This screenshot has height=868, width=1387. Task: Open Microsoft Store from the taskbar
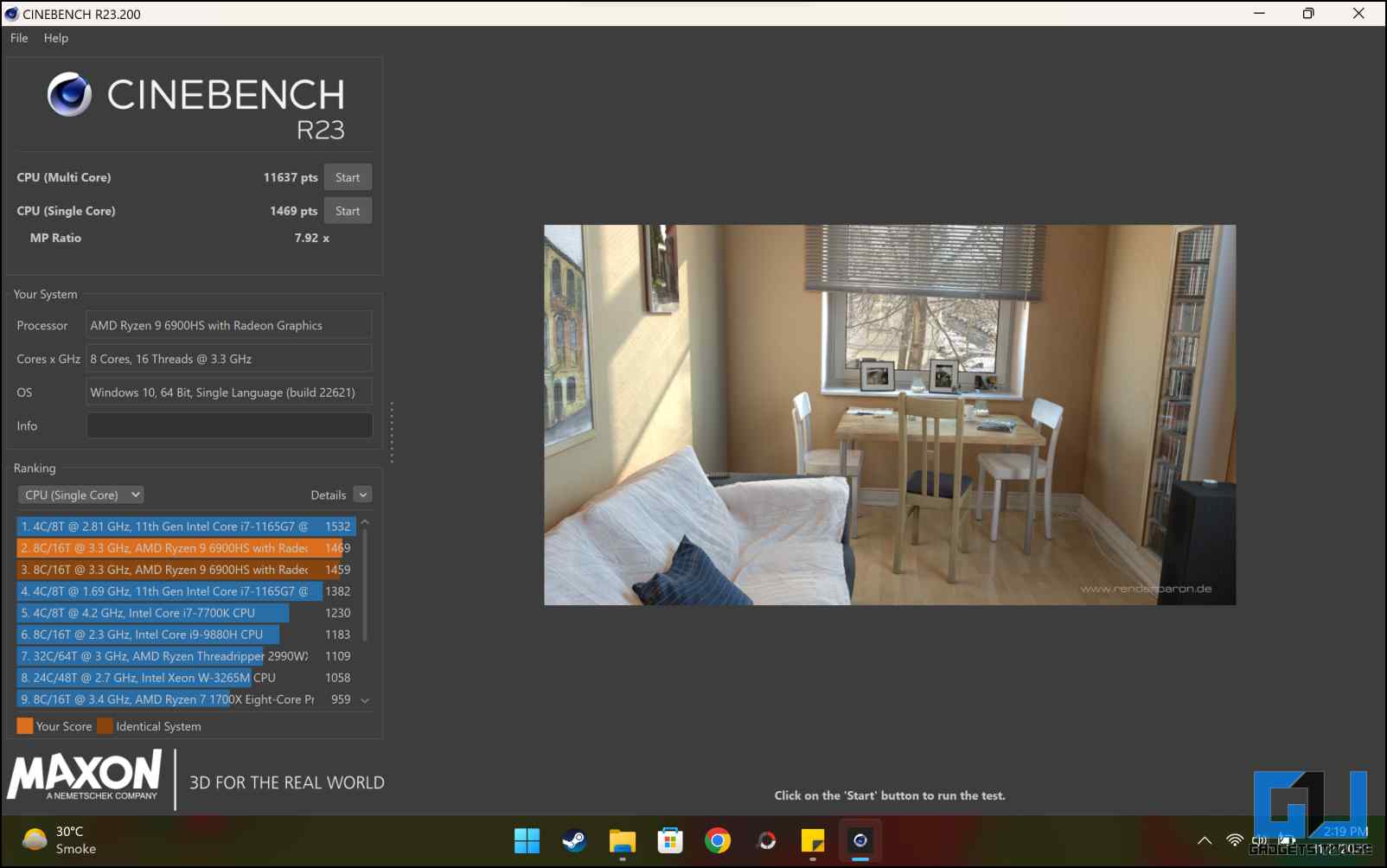pos(670,840)
